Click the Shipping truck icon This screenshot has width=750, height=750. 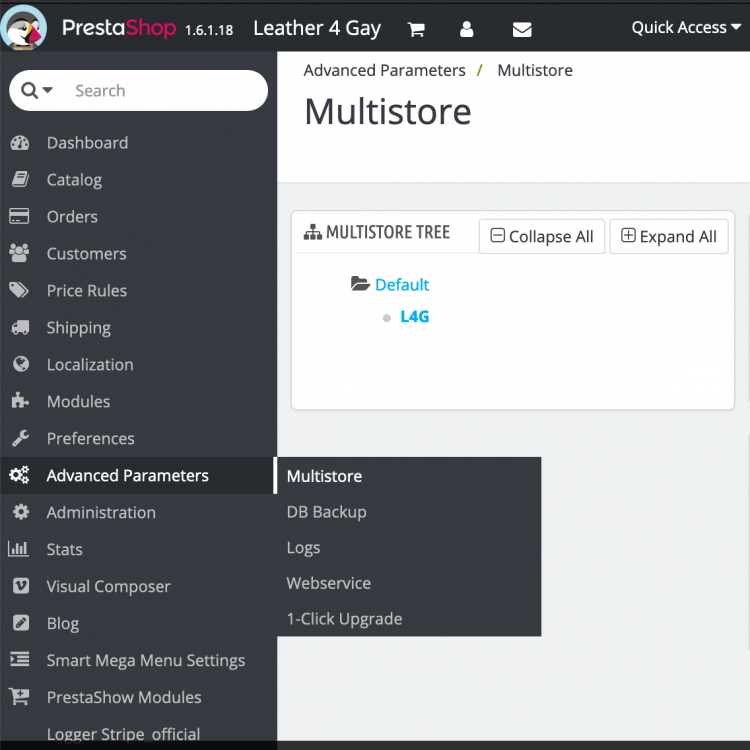(20, 327)
